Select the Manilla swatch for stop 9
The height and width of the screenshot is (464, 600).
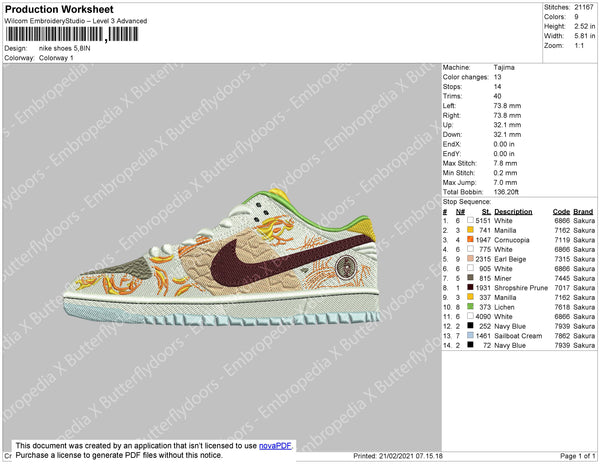pos(470,297)
